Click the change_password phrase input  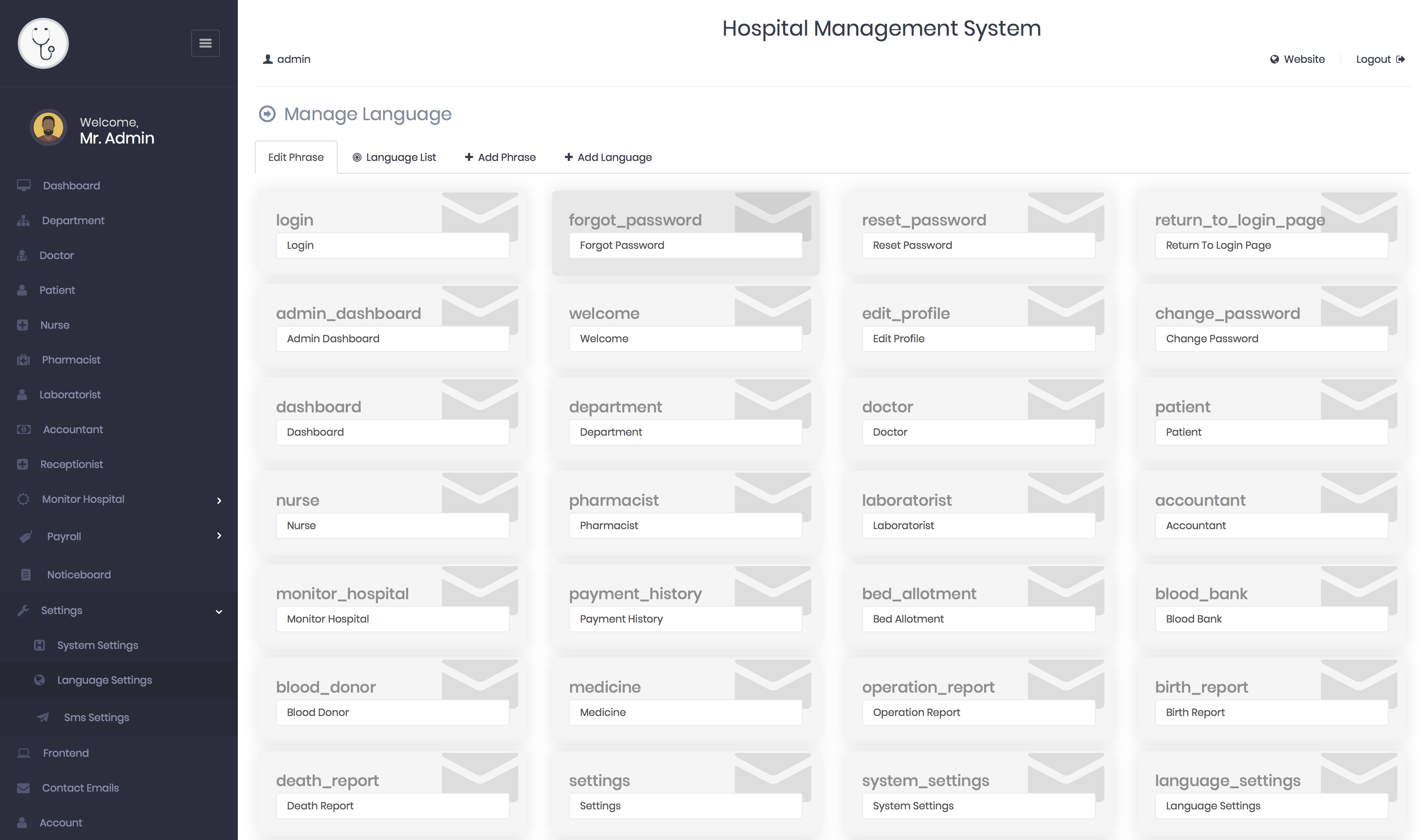coord(1271,338)
